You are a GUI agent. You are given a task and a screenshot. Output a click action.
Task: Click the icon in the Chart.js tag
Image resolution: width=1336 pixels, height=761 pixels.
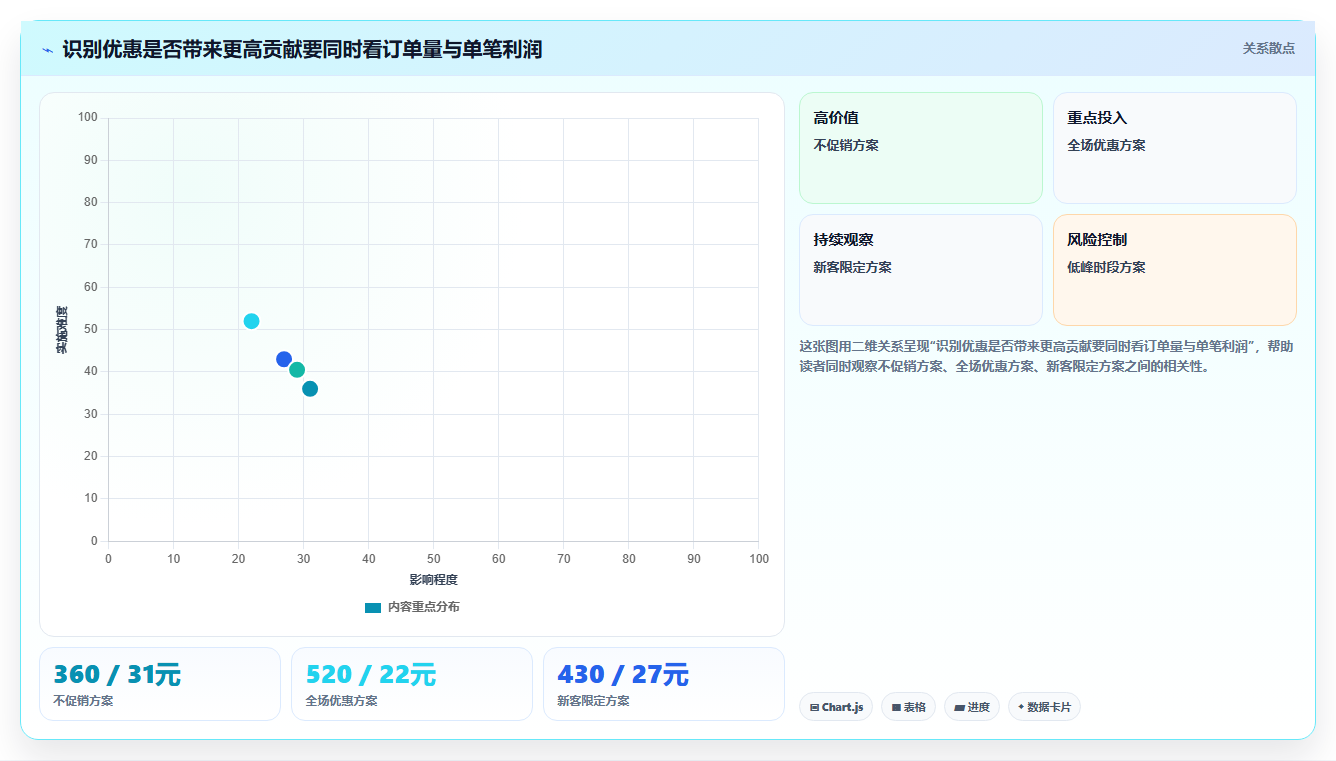(x=815, y=708)
